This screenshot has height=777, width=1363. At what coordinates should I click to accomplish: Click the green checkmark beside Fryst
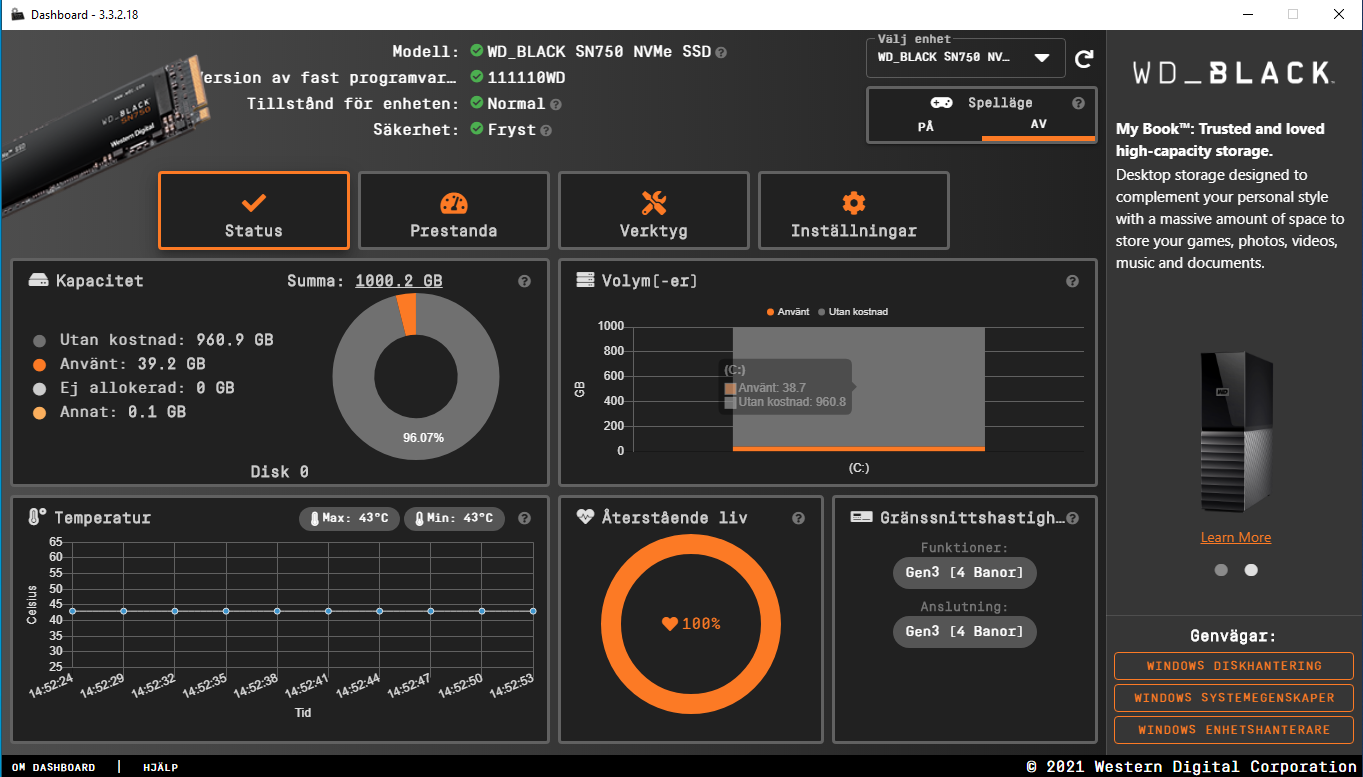click(x=477, y=129)
